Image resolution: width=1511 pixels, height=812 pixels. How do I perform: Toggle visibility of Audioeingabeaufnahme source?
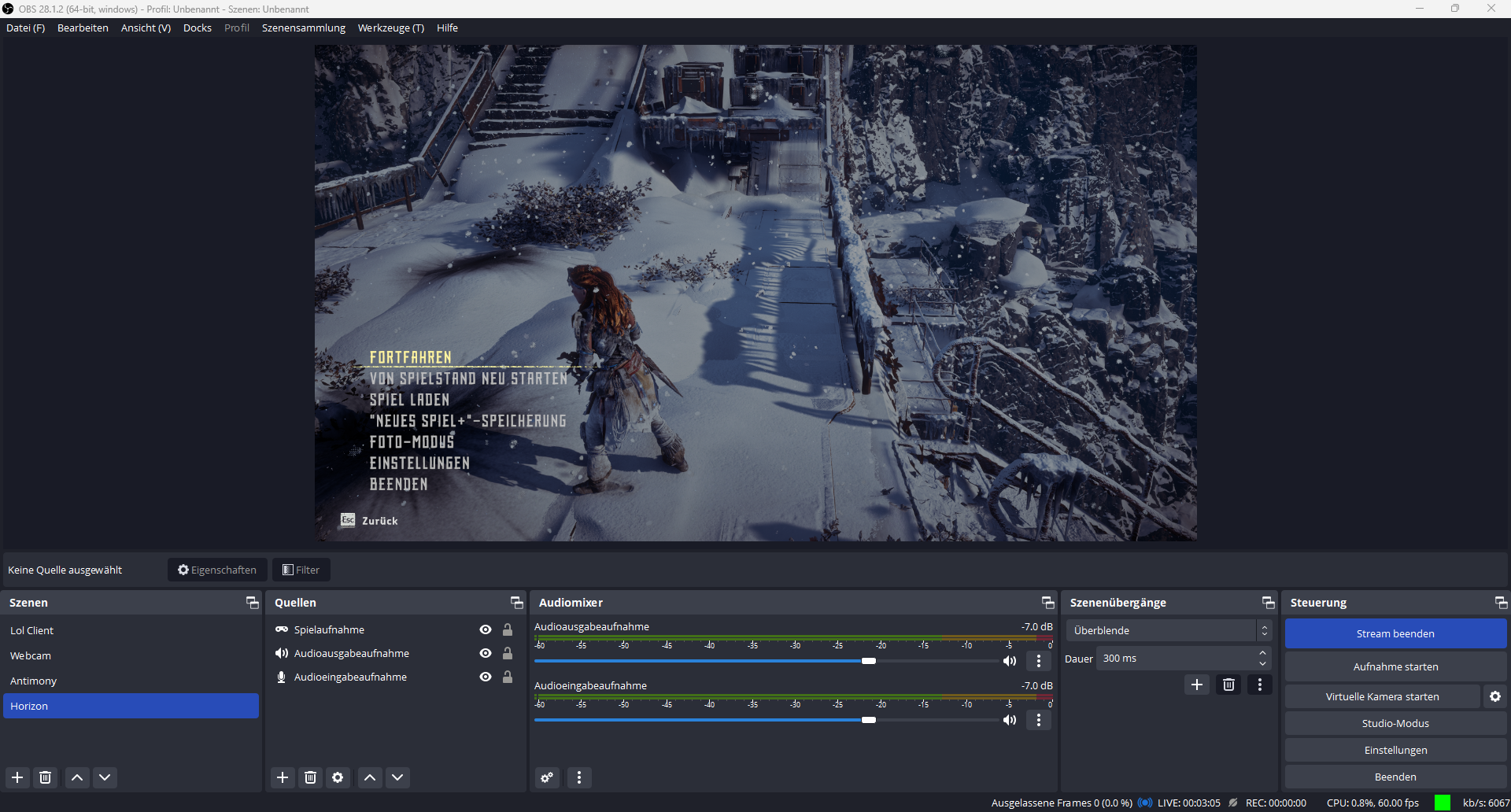486,677
